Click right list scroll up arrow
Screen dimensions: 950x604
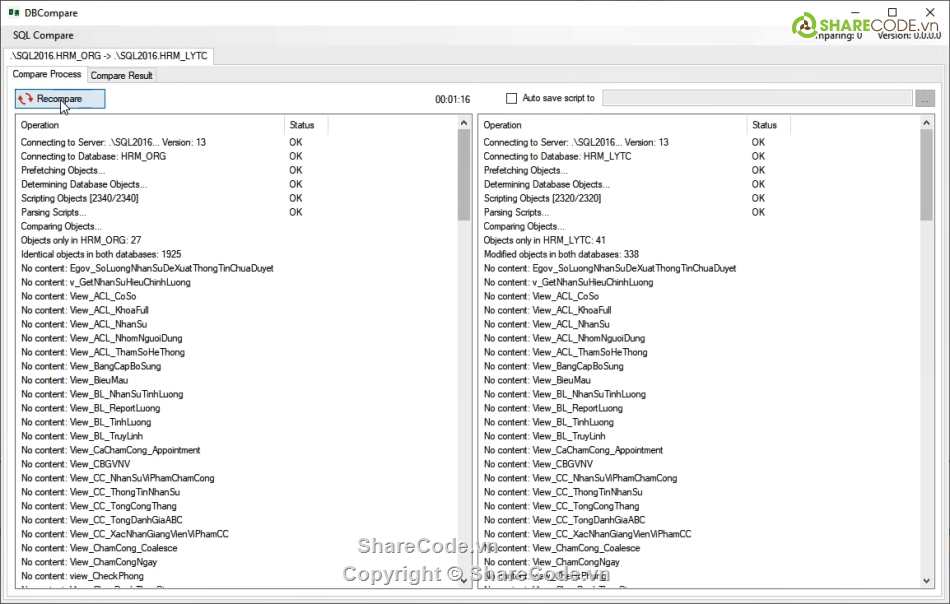click(x=926, y=123)
